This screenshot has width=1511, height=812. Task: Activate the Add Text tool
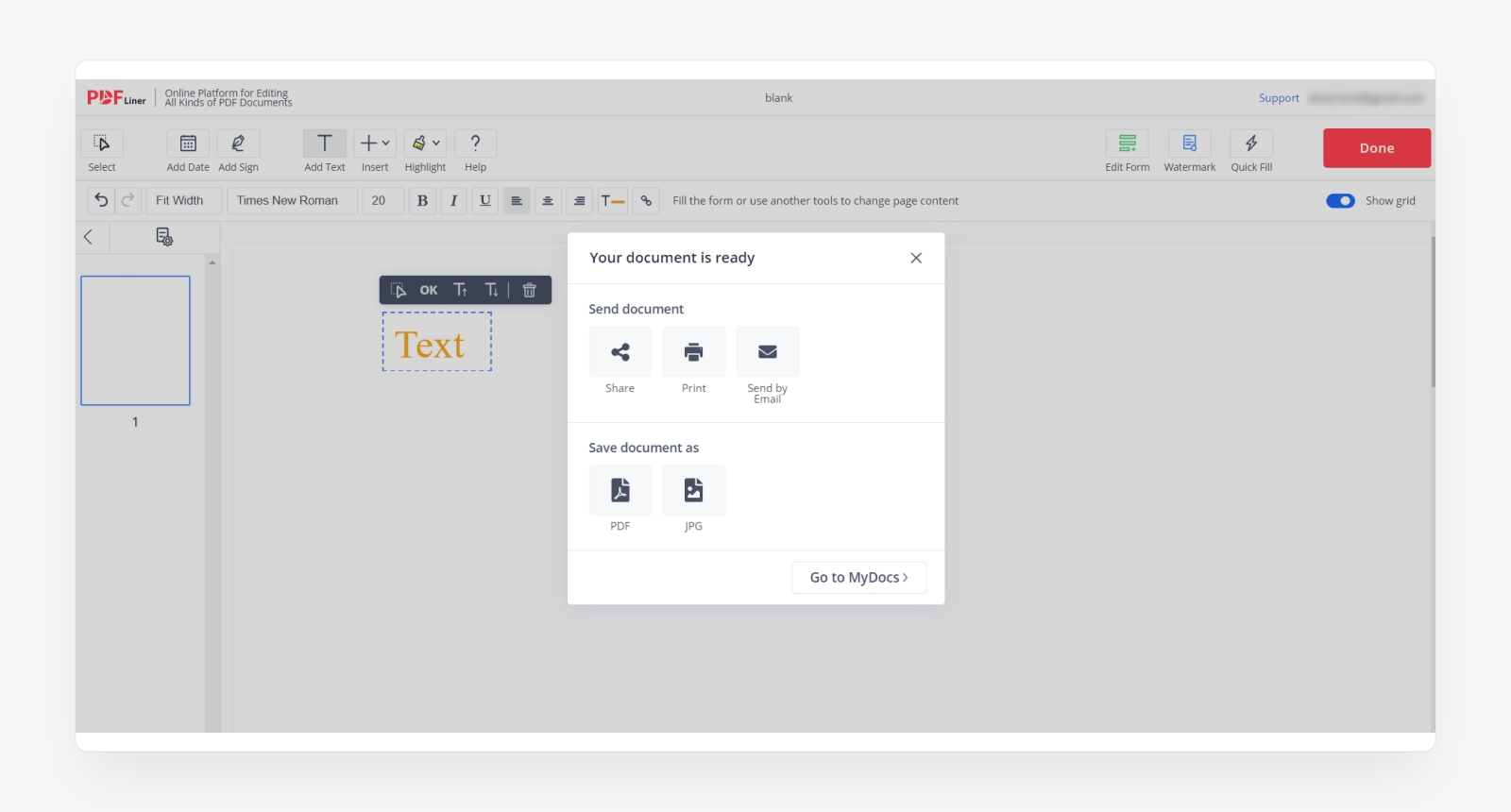325,144
